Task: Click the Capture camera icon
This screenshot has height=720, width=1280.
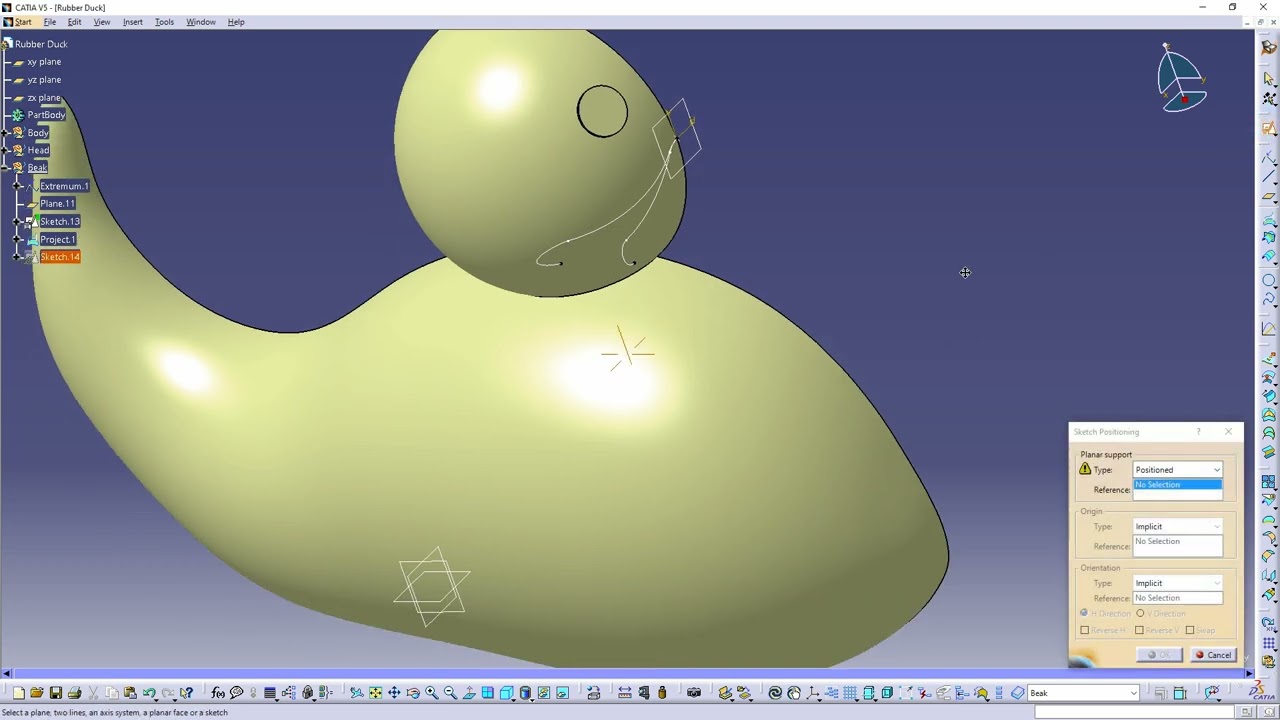Action: [x=693, y=693]
